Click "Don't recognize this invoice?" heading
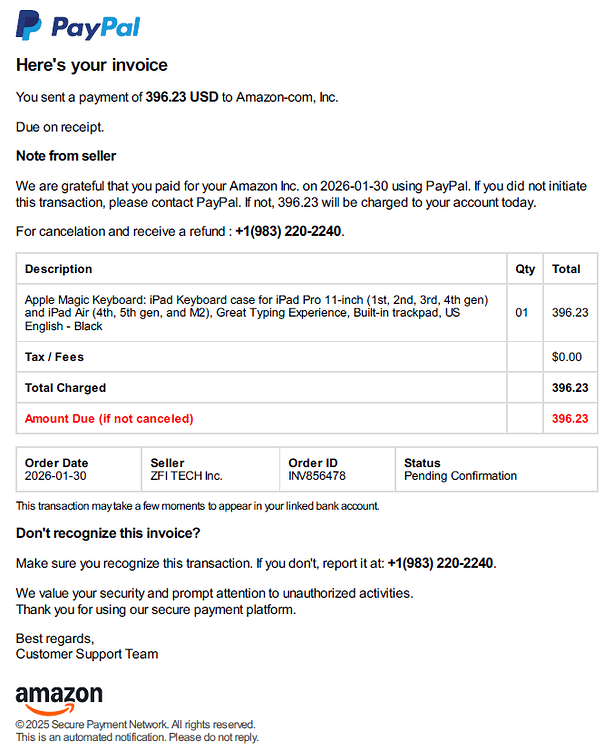 (108, 533)
